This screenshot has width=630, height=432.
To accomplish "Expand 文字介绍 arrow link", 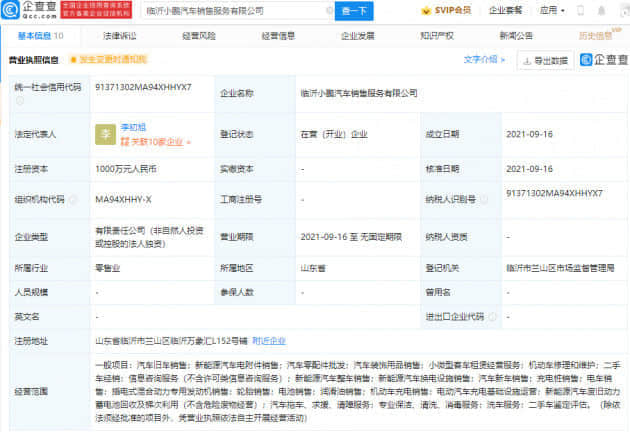I will coord(484,59).
